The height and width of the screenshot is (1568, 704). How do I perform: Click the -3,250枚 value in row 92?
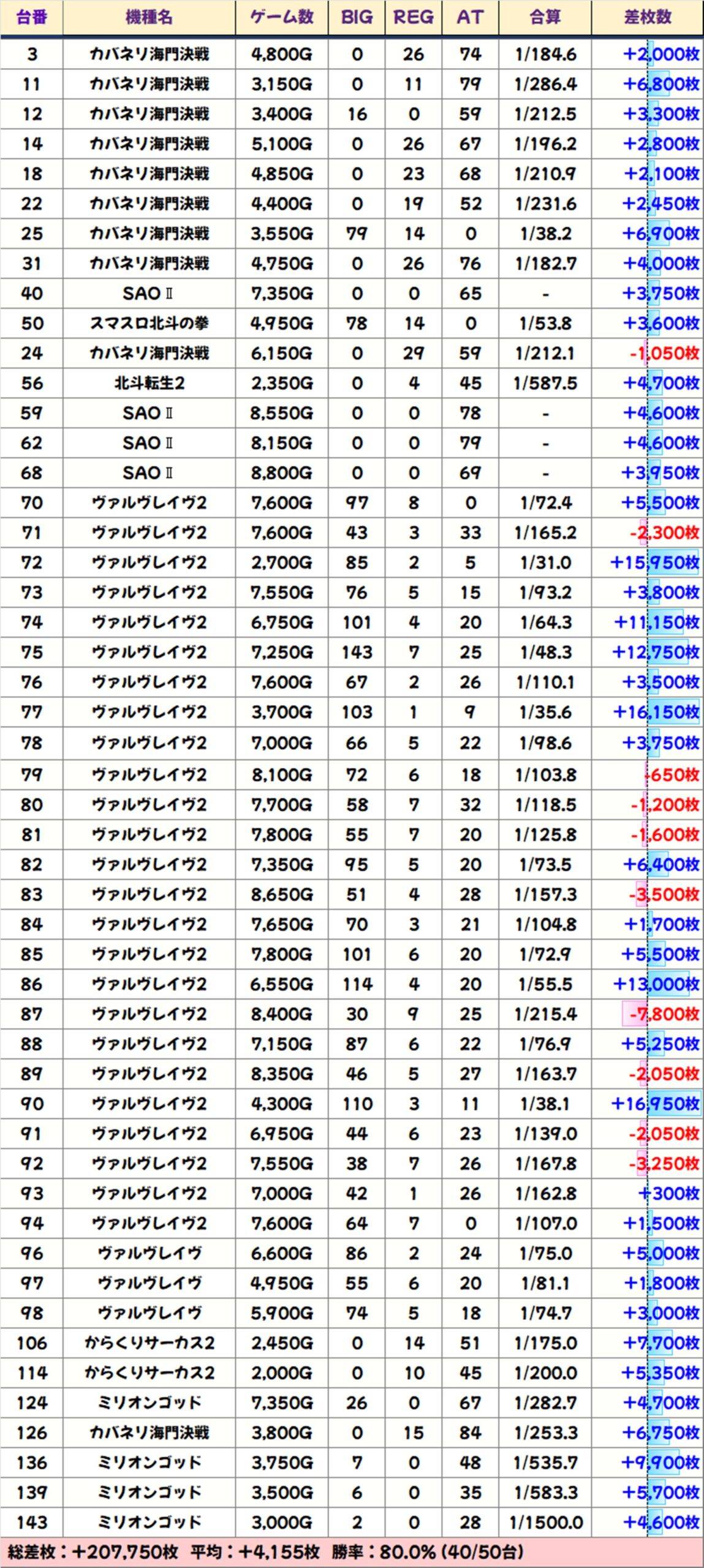[x=664, y=1164]
